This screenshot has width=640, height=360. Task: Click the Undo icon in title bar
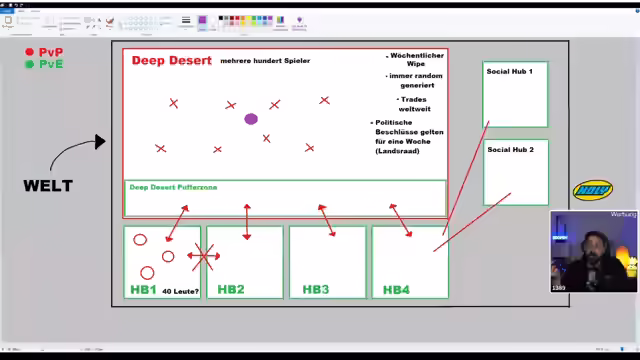pyautogui.click(x=16, y=5)
